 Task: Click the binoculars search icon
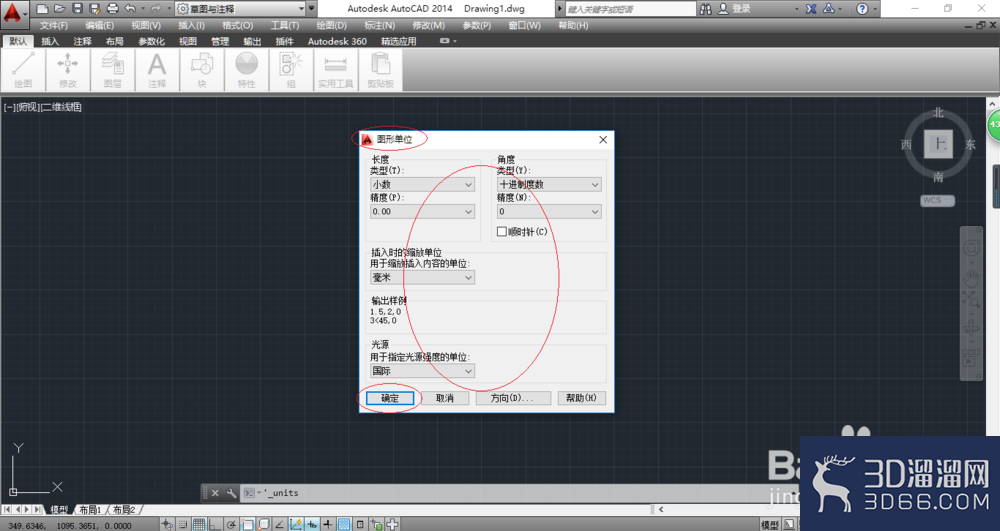[705, 9]
